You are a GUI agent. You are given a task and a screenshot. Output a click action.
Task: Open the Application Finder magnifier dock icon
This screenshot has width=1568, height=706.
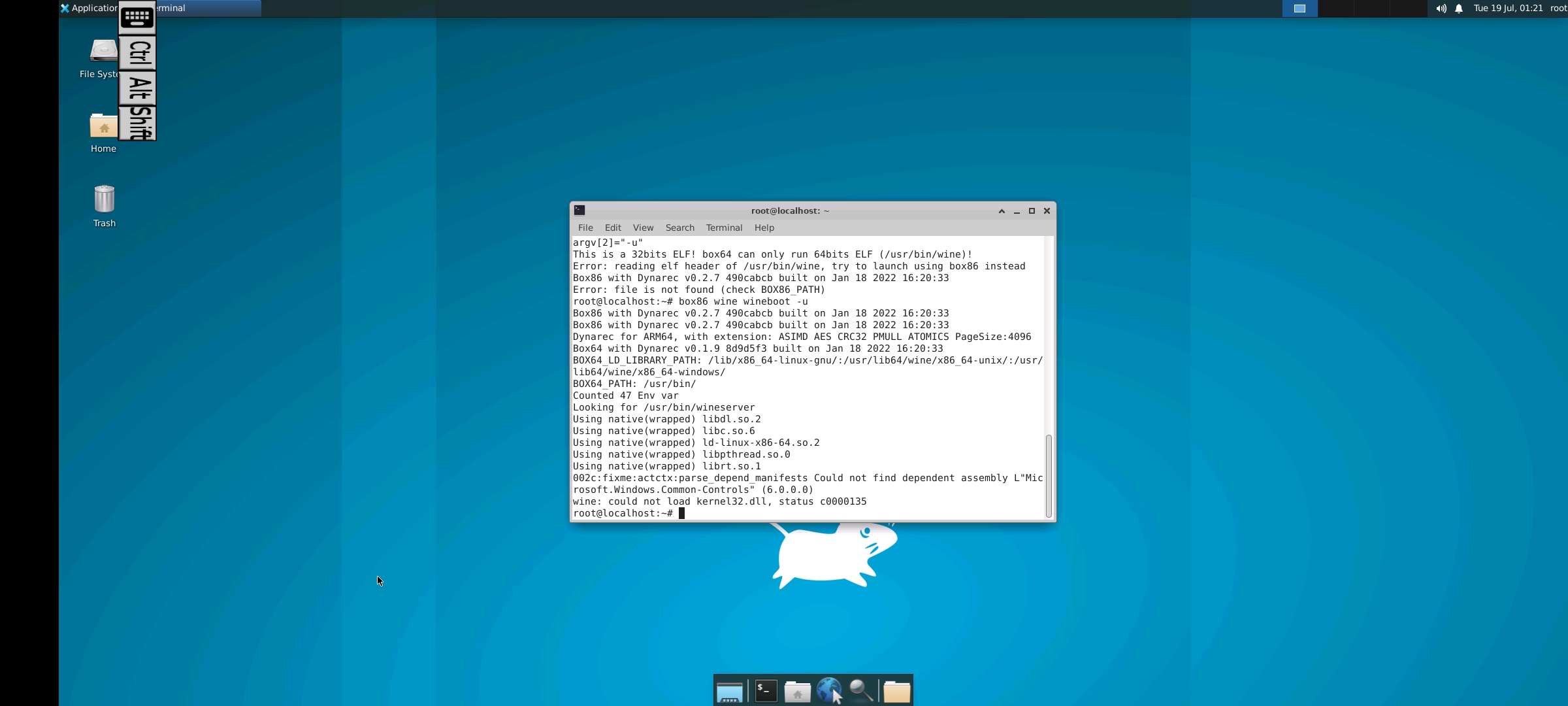point(861,691)
